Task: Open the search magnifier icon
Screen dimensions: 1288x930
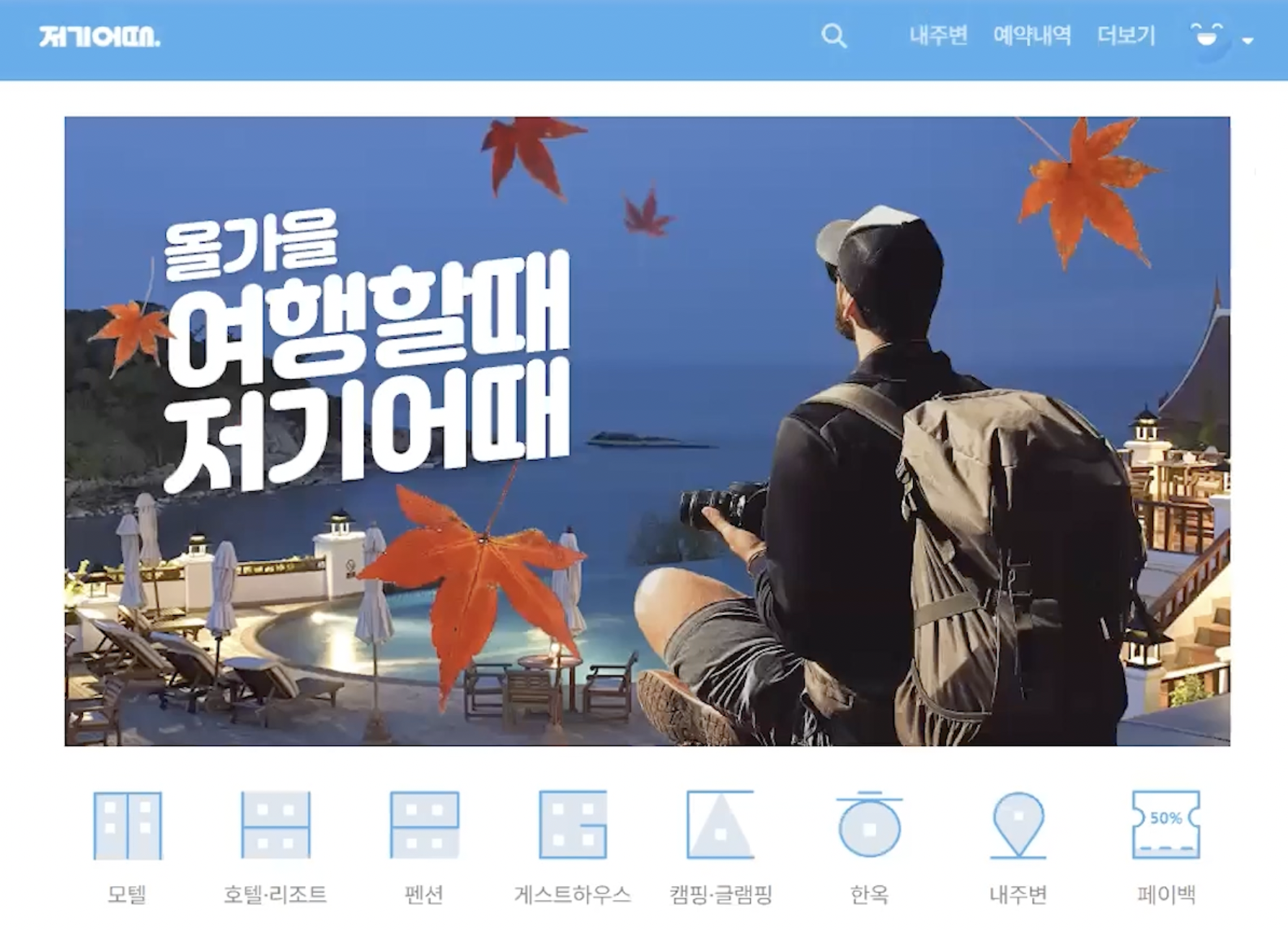Action: tap(834, 36)
